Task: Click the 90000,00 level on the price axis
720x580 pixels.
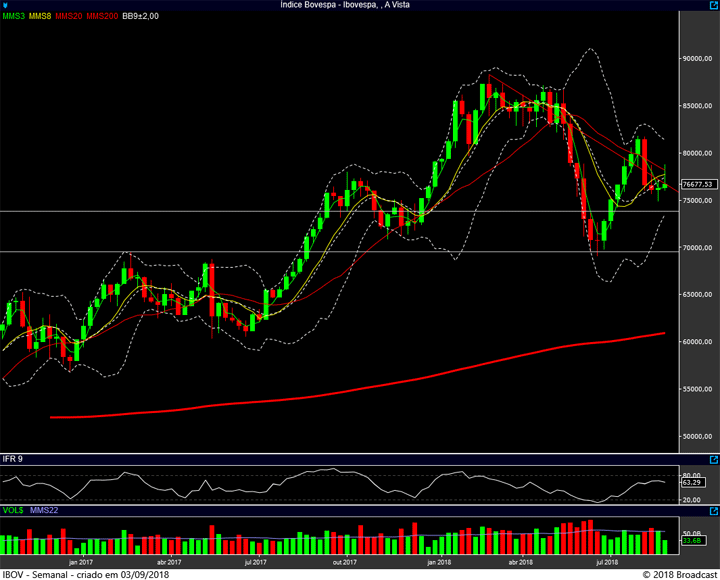Action: (x=696, y=59)
